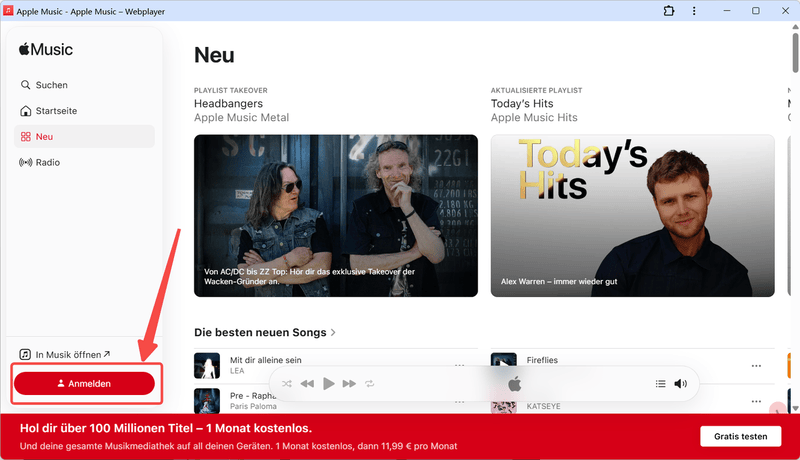This screenshot has width=800, height=460.
Task: Open the Today's Hits playlist cover image
Action: pyautogui.click(x=633, y=216)
